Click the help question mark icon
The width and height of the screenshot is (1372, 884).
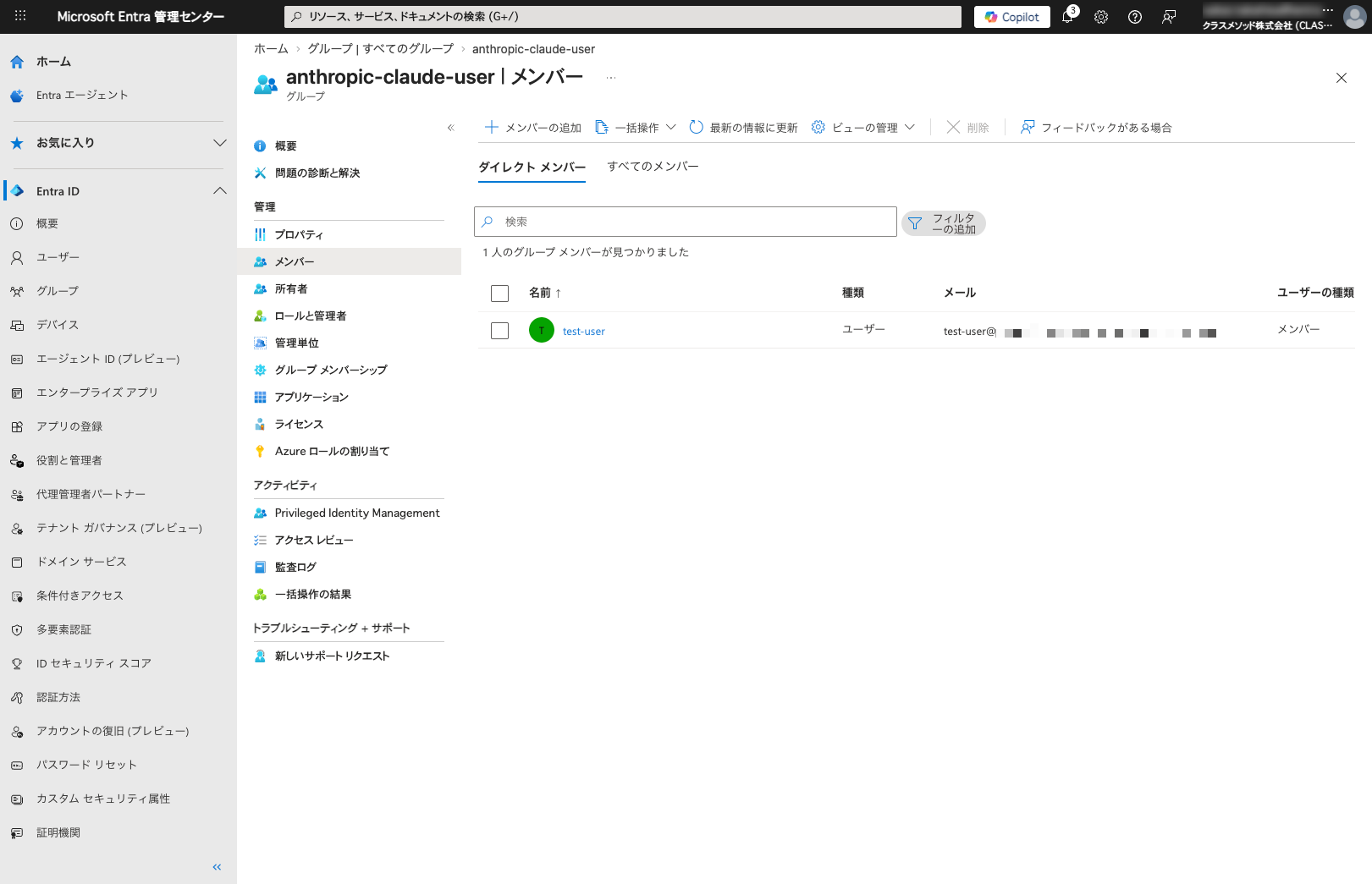click(1135, 17)
